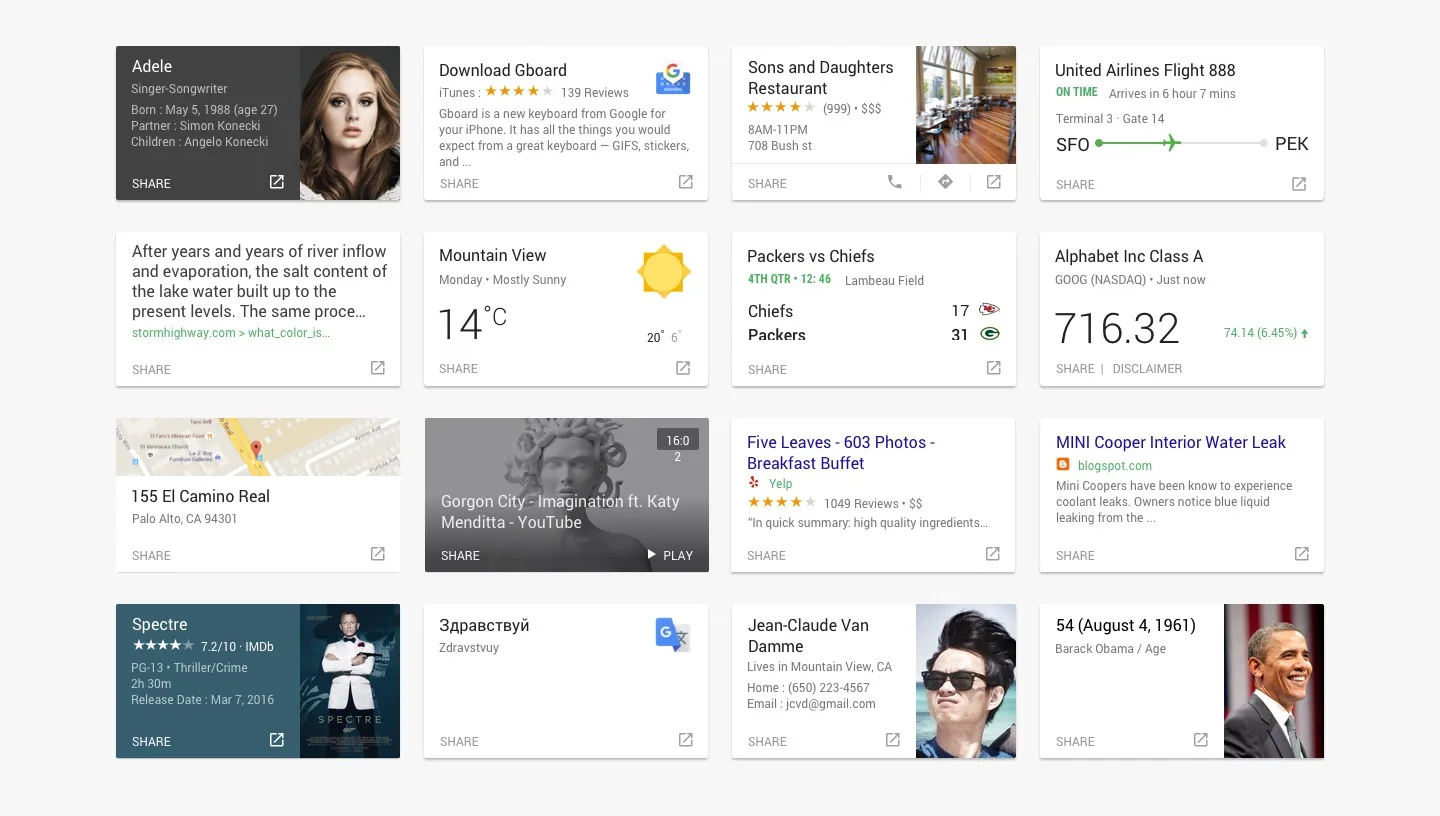
Task: Open Barack Obama age card externally
Action: pyautogui.click(x=1201, y=740)
